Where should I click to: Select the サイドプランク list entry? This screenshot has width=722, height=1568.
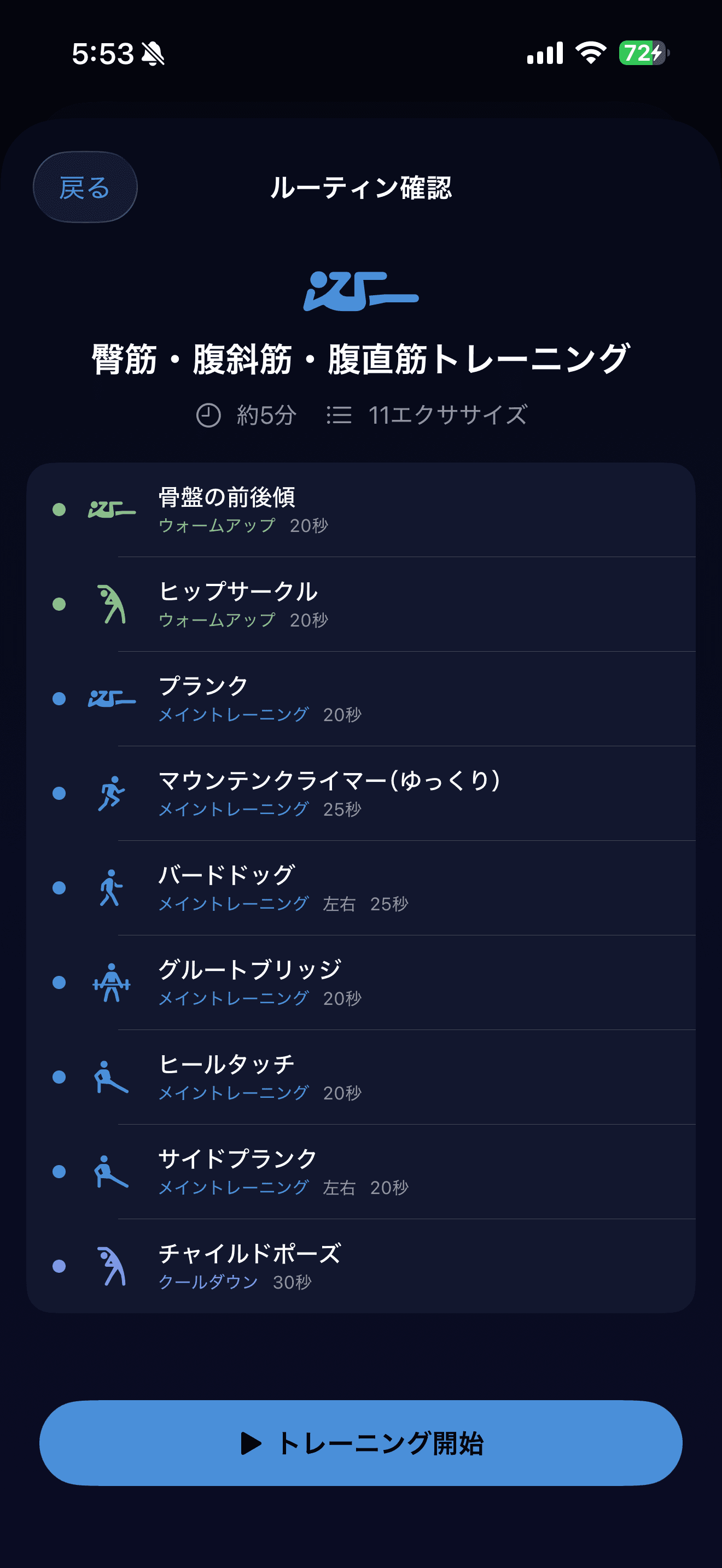365,1171
